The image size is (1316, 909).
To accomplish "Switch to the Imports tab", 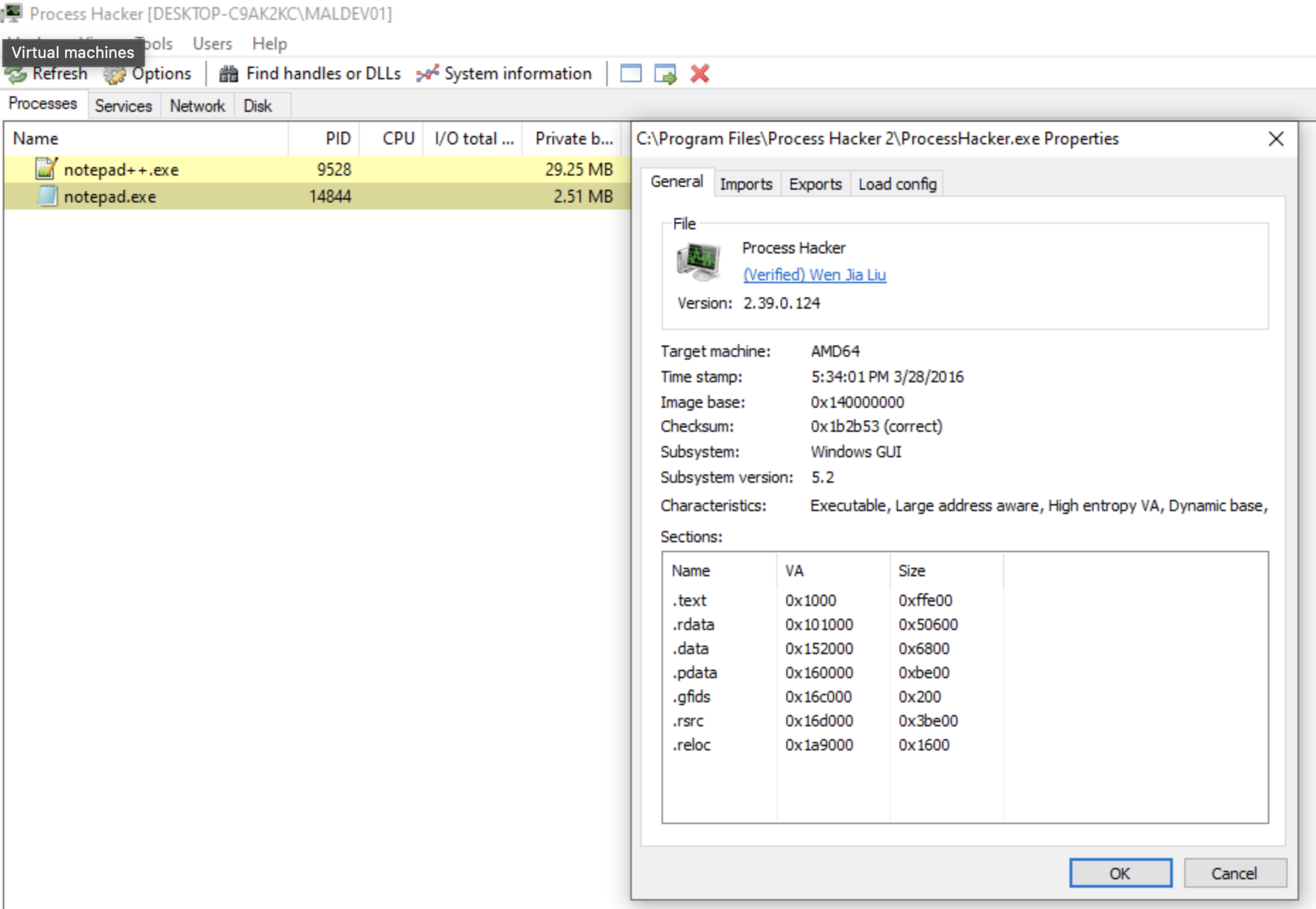I will coord(746,184).
